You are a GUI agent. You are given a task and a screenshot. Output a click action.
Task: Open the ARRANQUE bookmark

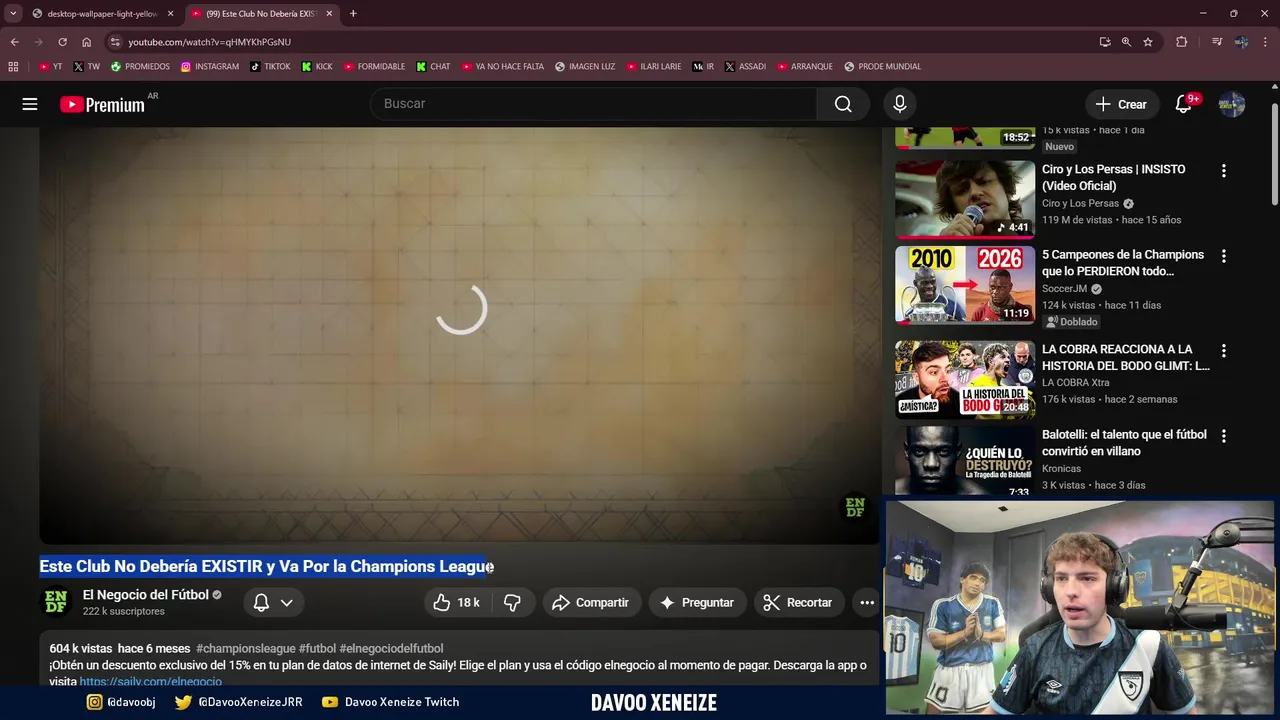coord(803,67)
